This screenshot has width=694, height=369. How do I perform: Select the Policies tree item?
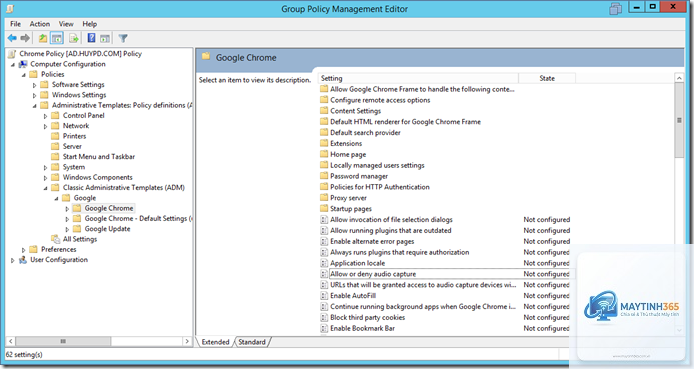(53, 74)
